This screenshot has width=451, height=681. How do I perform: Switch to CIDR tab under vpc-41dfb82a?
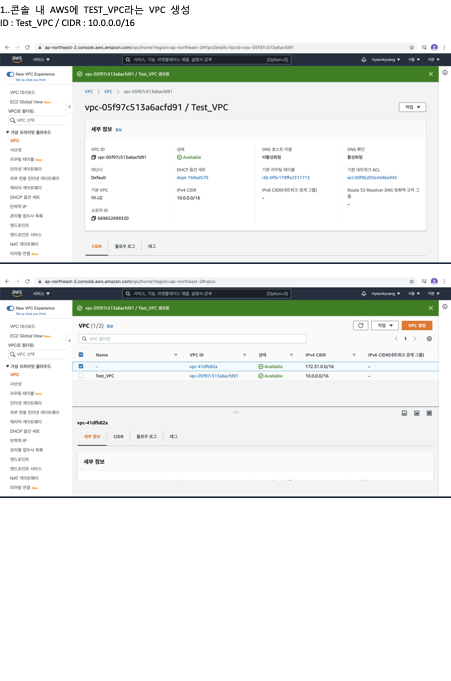pyautogui.click(x=118, y=436)
